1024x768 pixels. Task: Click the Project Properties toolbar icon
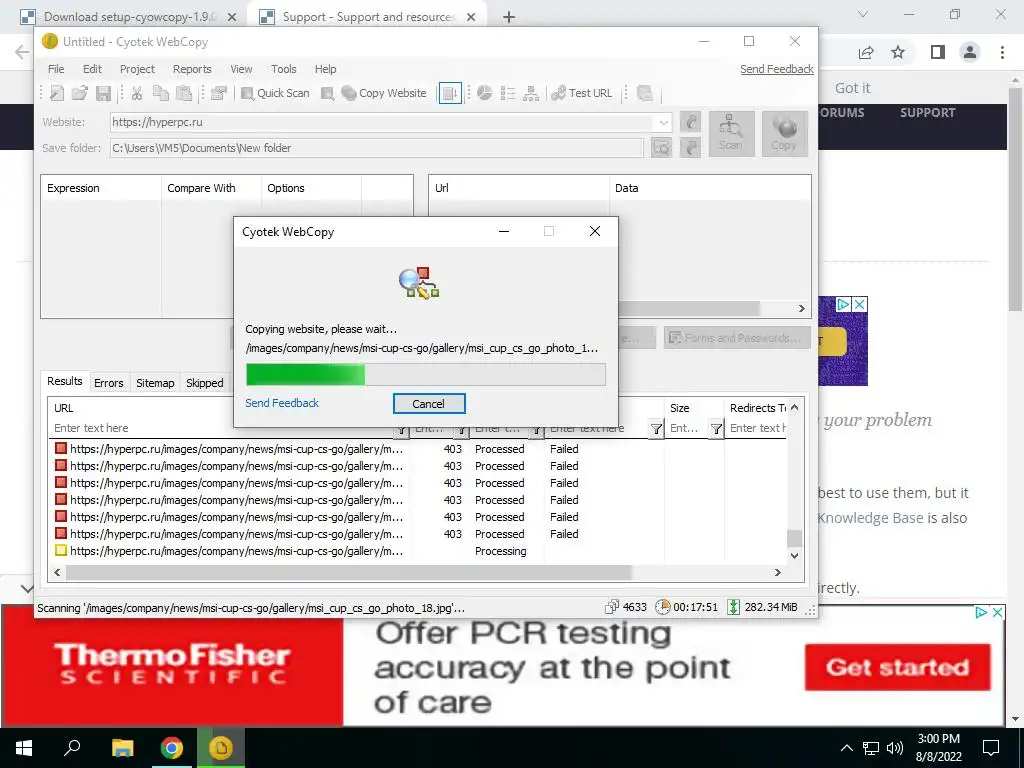click(219, 93)
